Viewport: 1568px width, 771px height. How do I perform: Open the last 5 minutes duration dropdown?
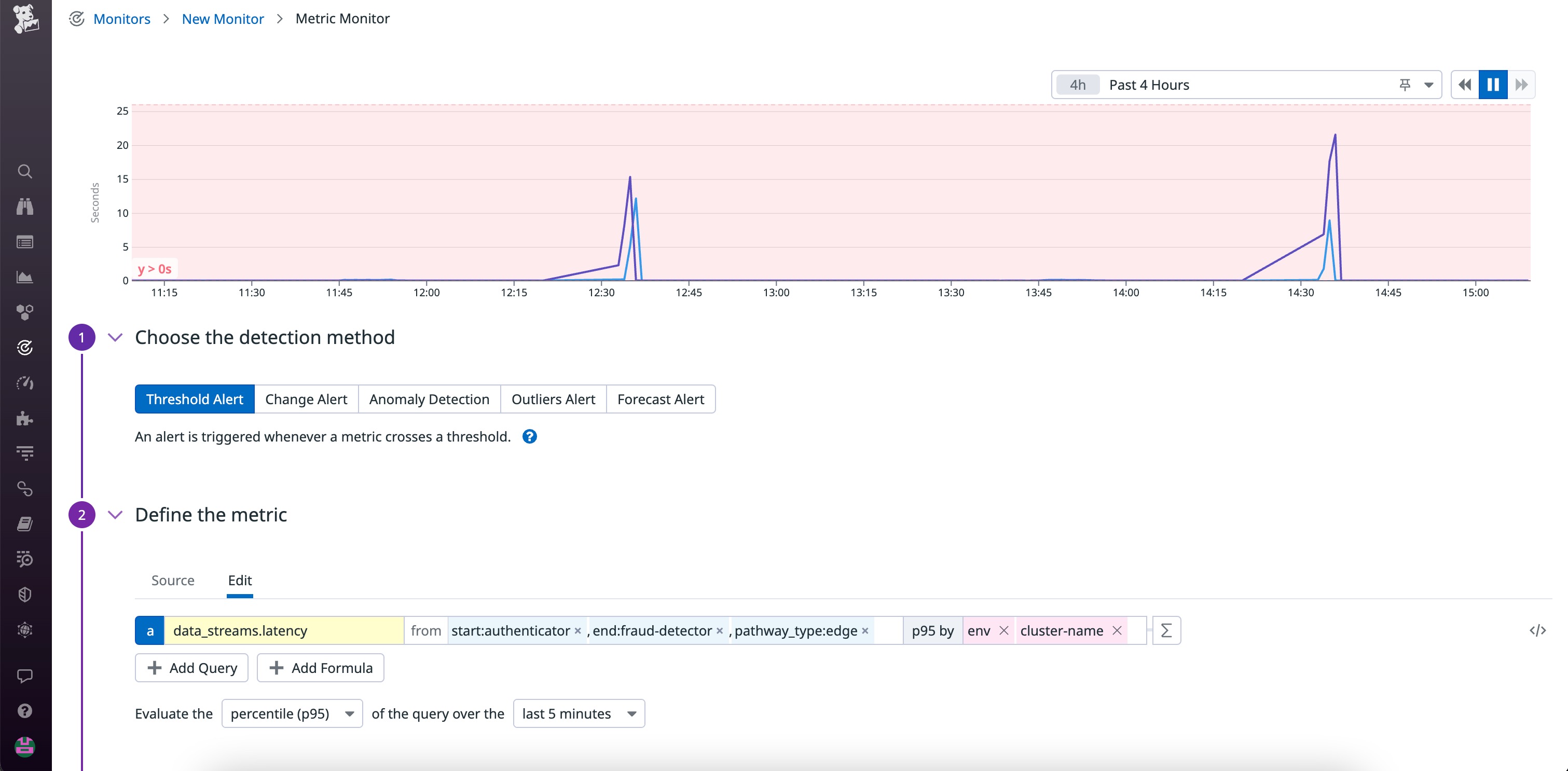tap(578, 713)
